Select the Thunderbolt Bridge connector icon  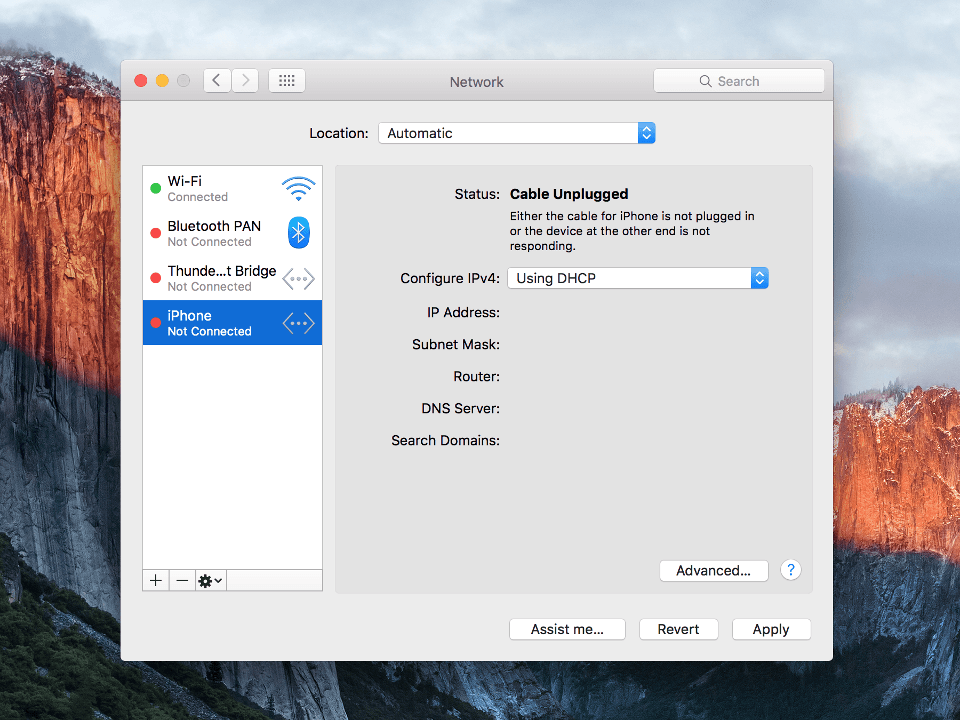click(297, 278)
